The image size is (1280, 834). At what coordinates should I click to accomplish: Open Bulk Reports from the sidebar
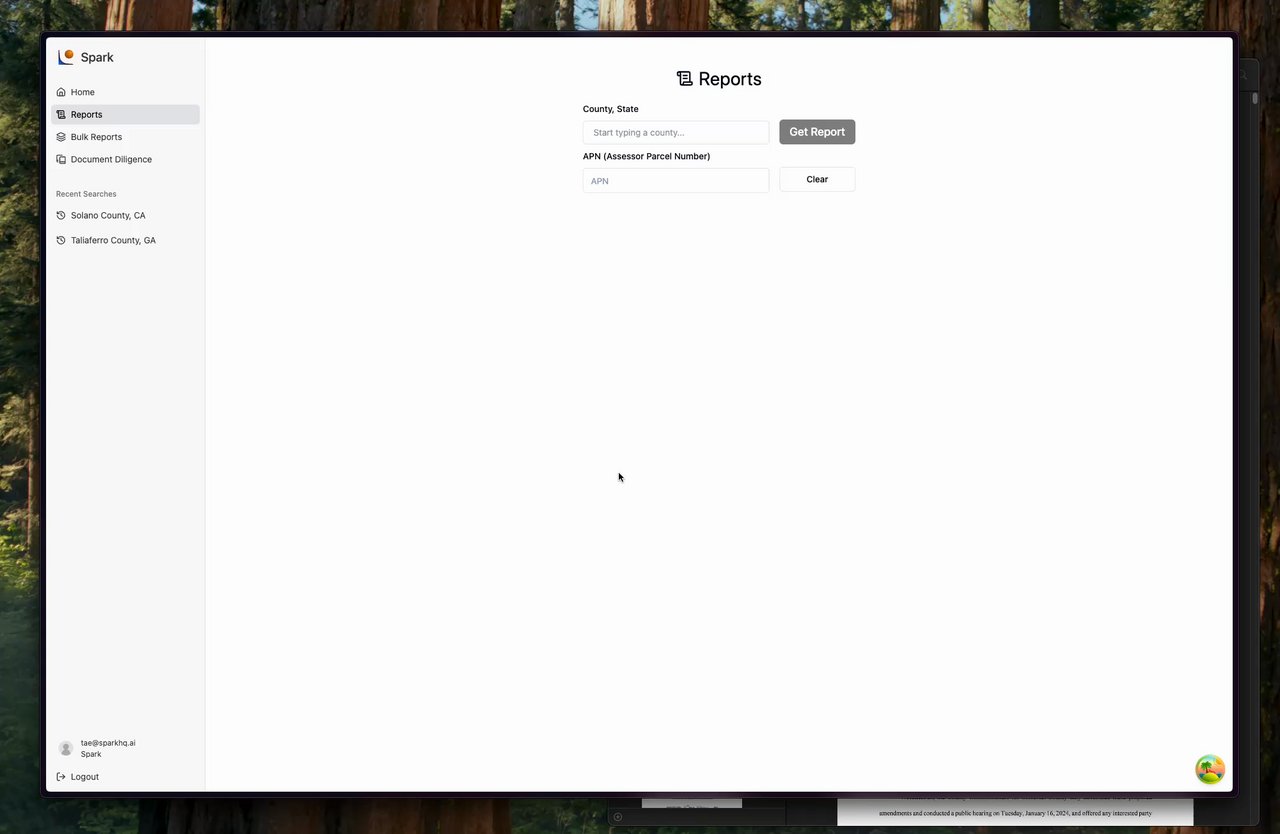click(125, 137)
